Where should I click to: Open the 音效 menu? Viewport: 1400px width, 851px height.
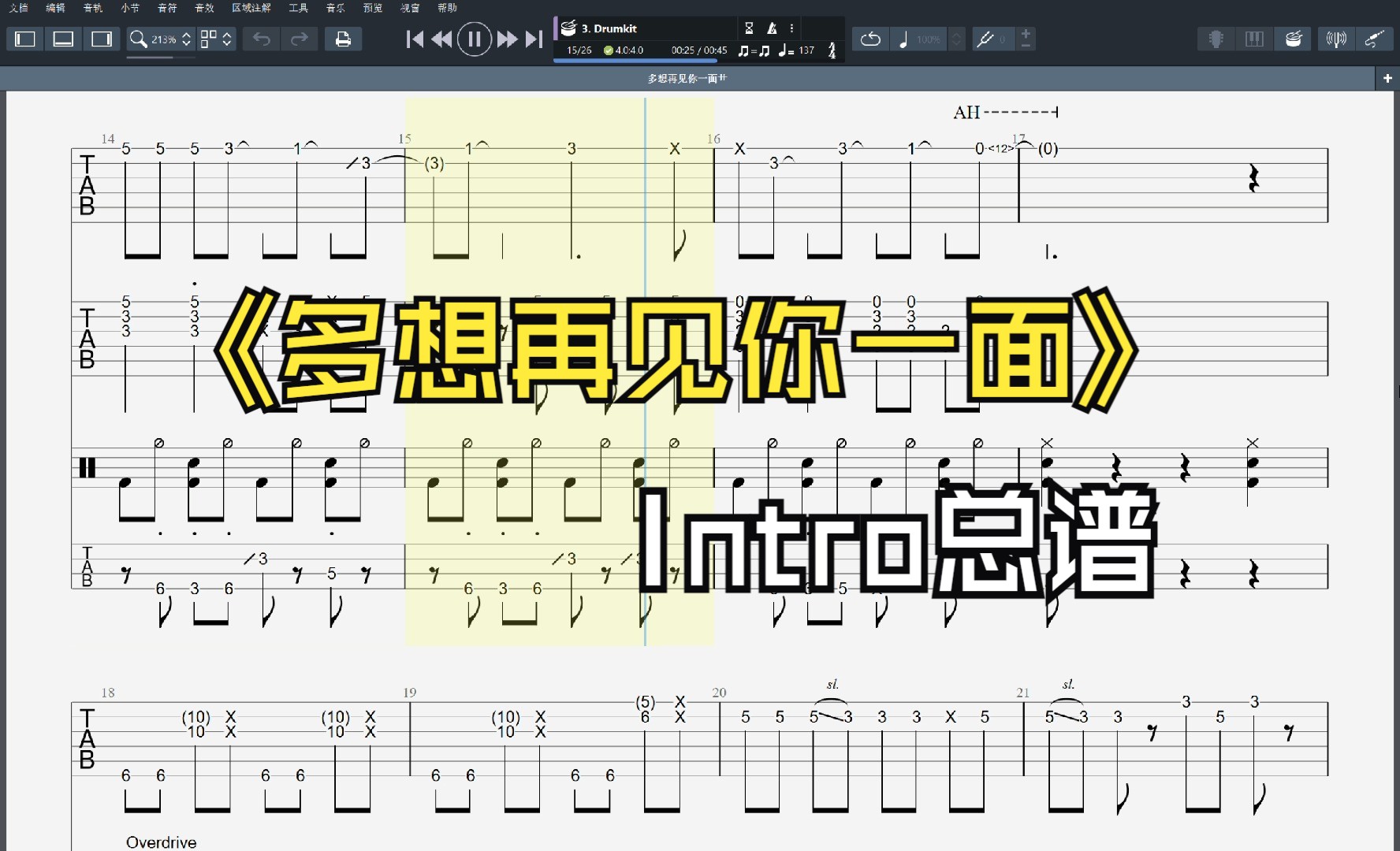[x=204, y=8]
